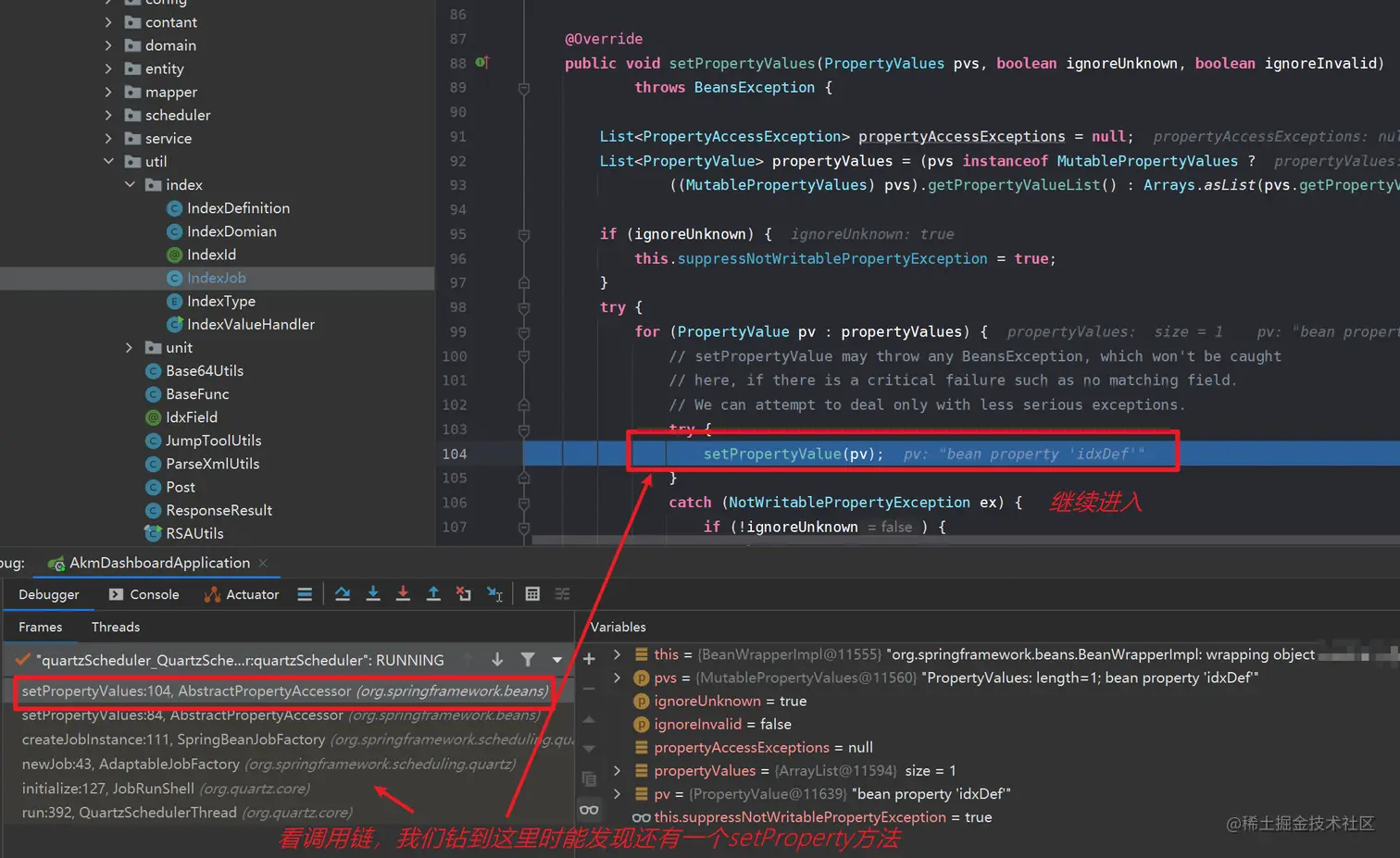This screenshot has height=858, width=1400.
Task: Expand the propertyValues variable node
Action: 617,770
